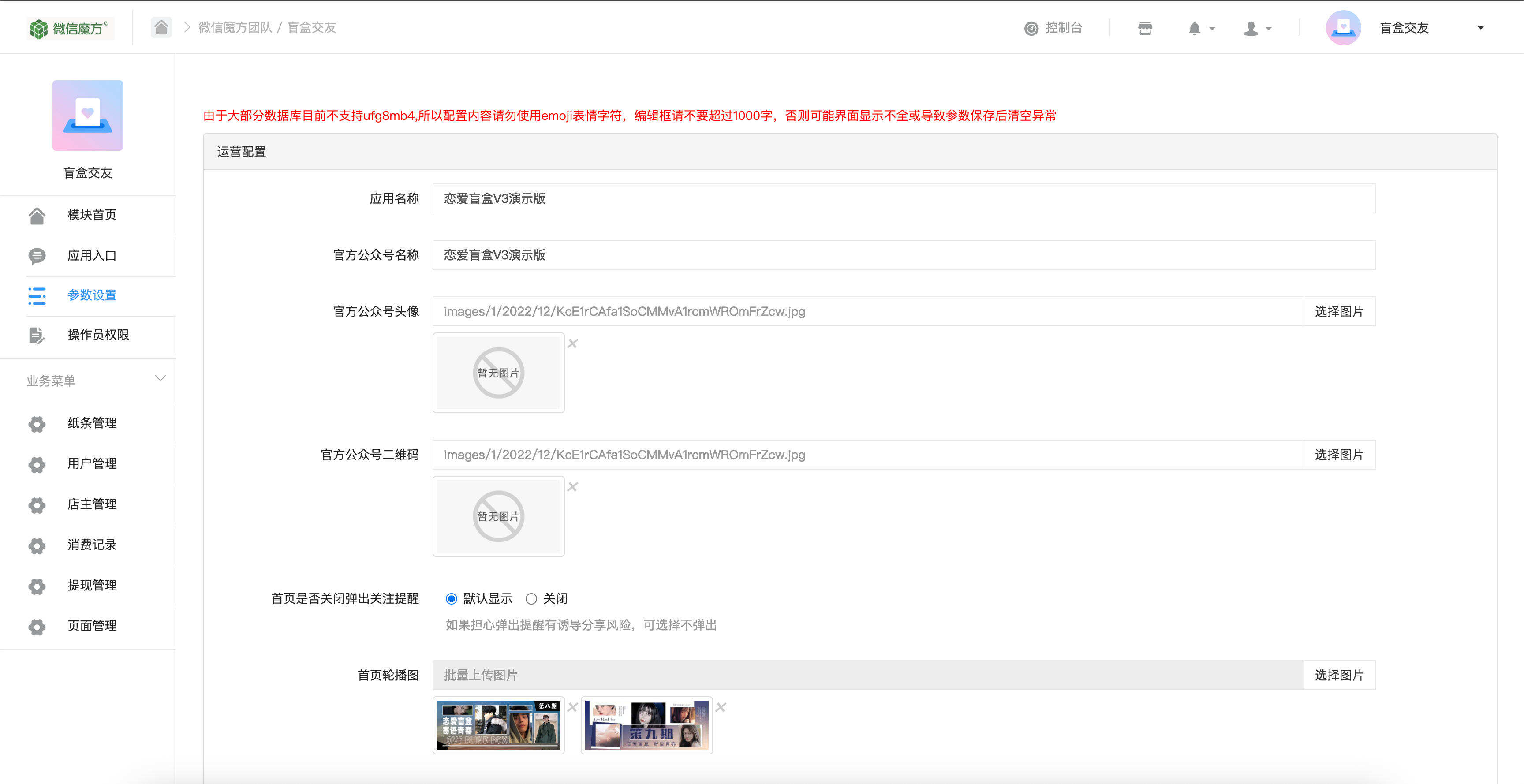Select 纸条管理 in the sidebar
The width and height of the screenshot is (1524, 784).
click(92, 422)
